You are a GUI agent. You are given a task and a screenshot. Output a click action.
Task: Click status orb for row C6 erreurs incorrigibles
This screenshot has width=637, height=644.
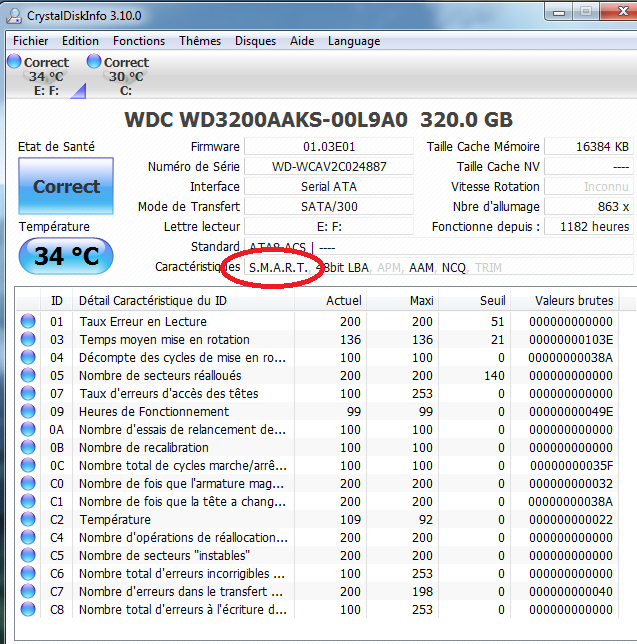pos(28,573)
